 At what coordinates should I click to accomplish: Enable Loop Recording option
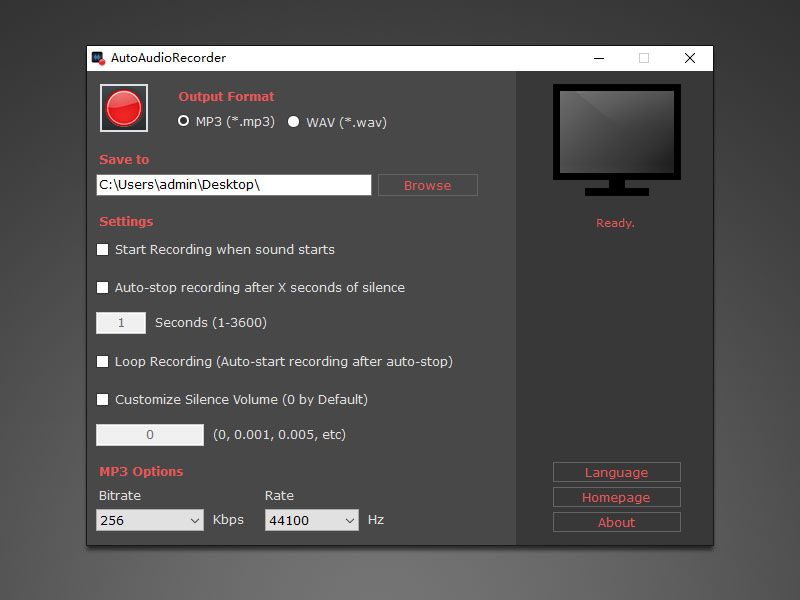tap(103, 361)
